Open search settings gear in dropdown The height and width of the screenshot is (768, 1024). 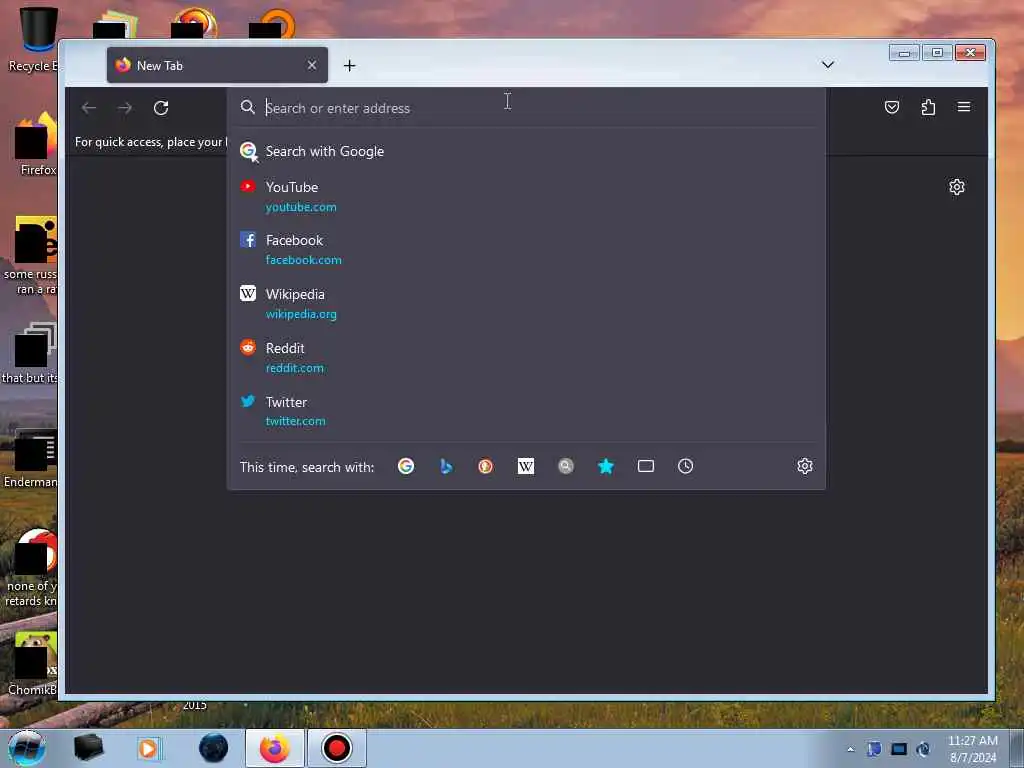(805, 466)
